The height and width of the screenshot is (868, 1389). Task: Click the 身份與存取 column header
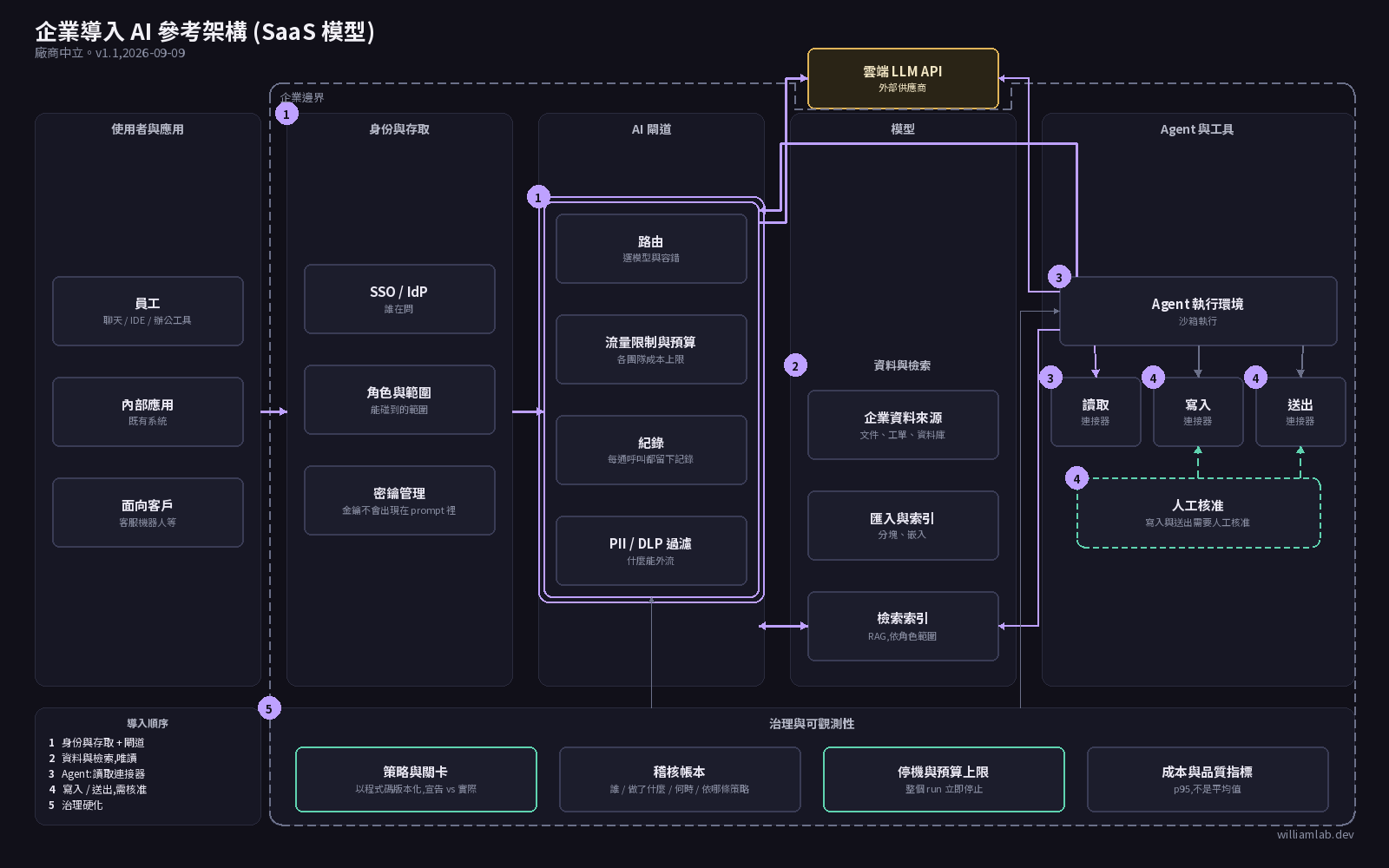click(399, 129)
